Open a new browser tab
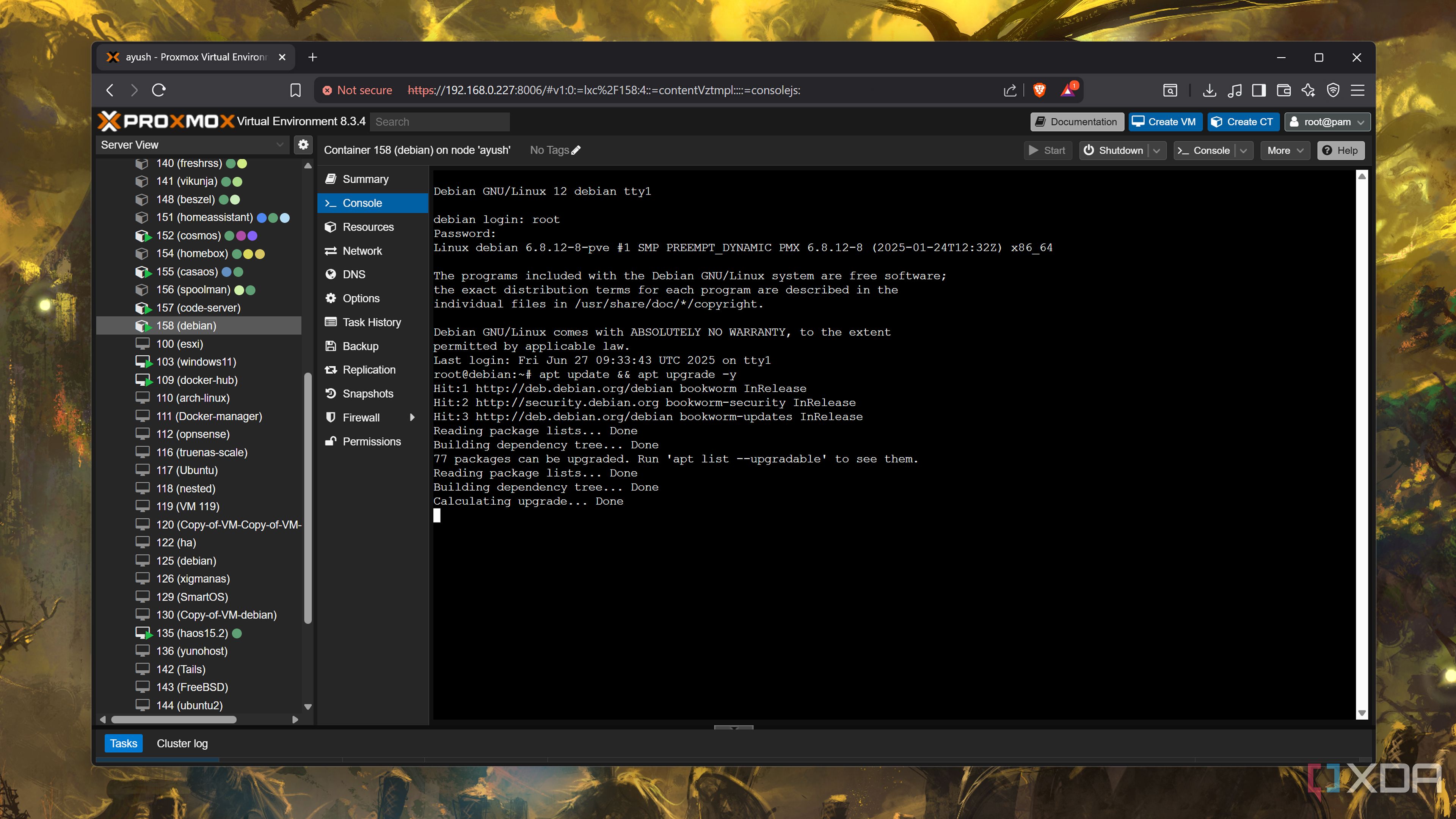The width and height of the screenshot is (1456, 819). (312, 57)
